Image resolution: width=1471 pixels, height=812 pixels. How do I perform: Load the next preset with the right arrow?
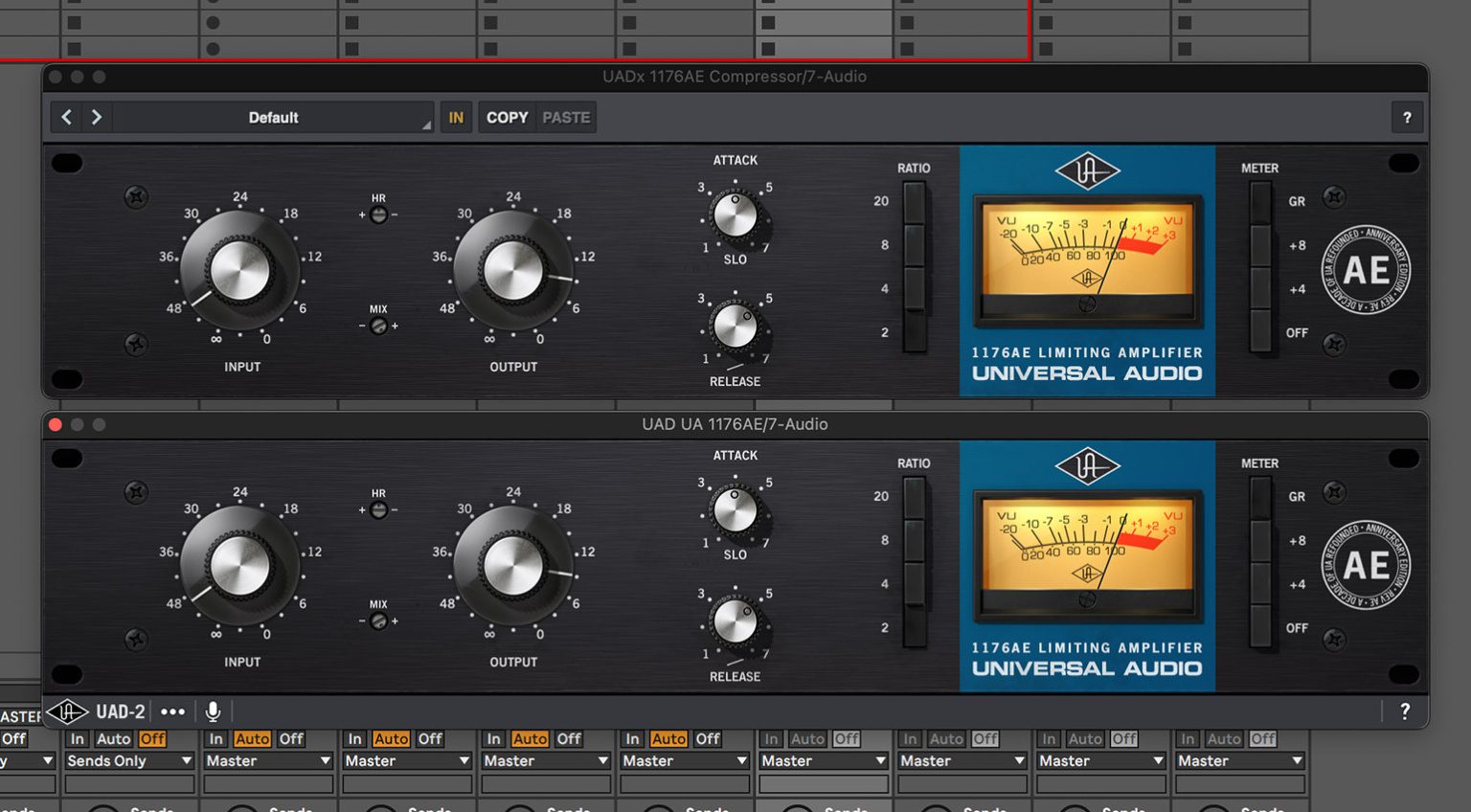(x=96, y=117)
